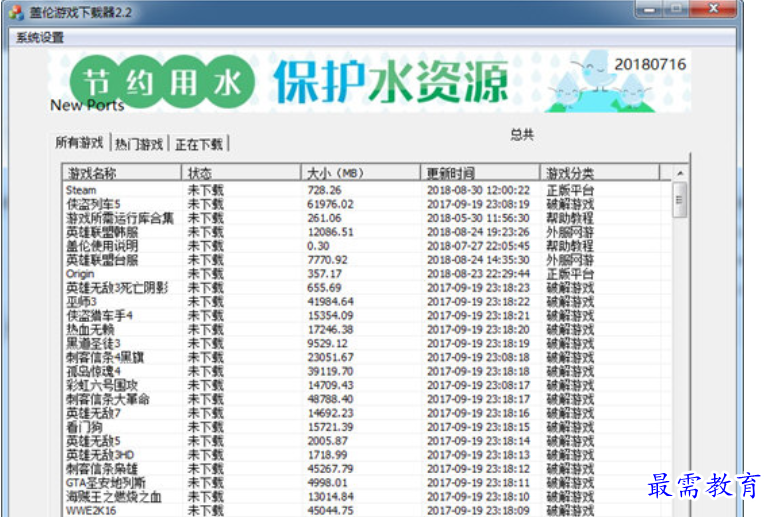Select the 海贼王之燃烧之血 row
This screenshot has width=769, height=517.
(367, 497)
